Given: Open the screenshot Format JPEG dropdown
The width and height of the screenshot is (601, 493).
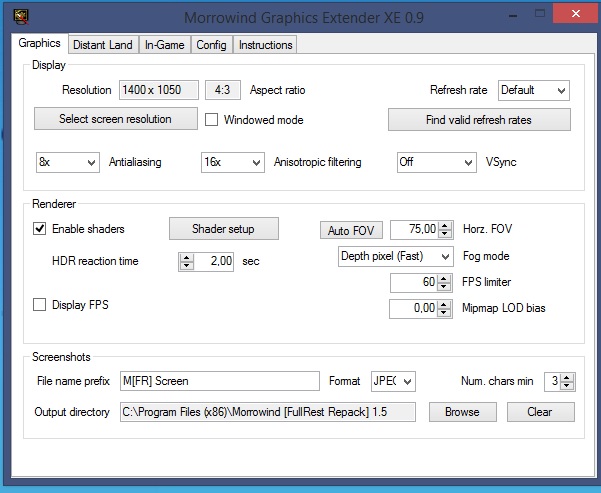Looking at the screenshot, I should [x=393, y=381].
